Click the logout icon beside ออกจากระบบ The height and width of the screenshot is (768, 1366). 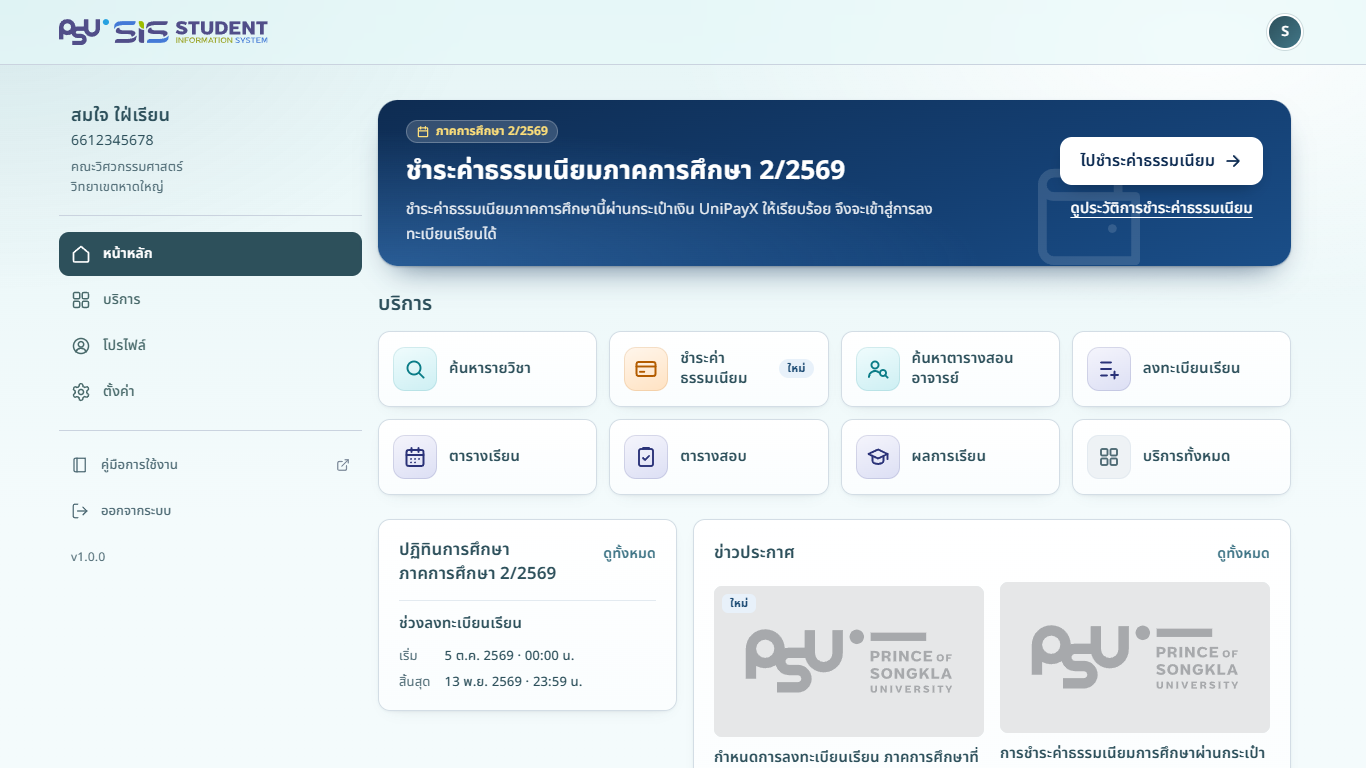80,511
